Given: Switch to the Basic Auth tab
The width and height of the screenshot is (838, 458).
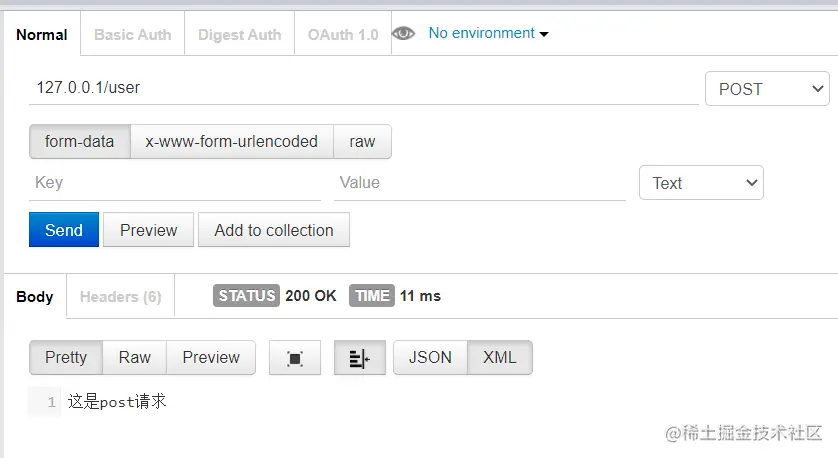Looking at the screenshot, I should point(133,35).
